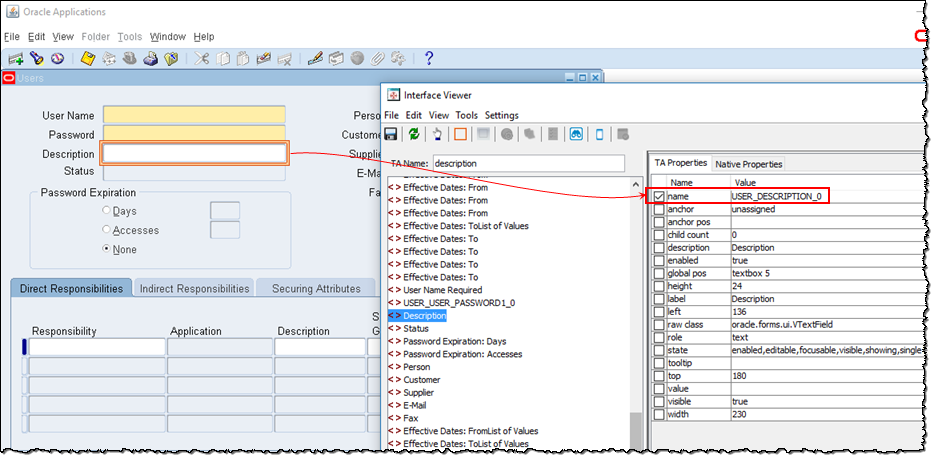Click the User Name input field
The width and height of the screenshot is (935, 460).
tap(194, 115)
